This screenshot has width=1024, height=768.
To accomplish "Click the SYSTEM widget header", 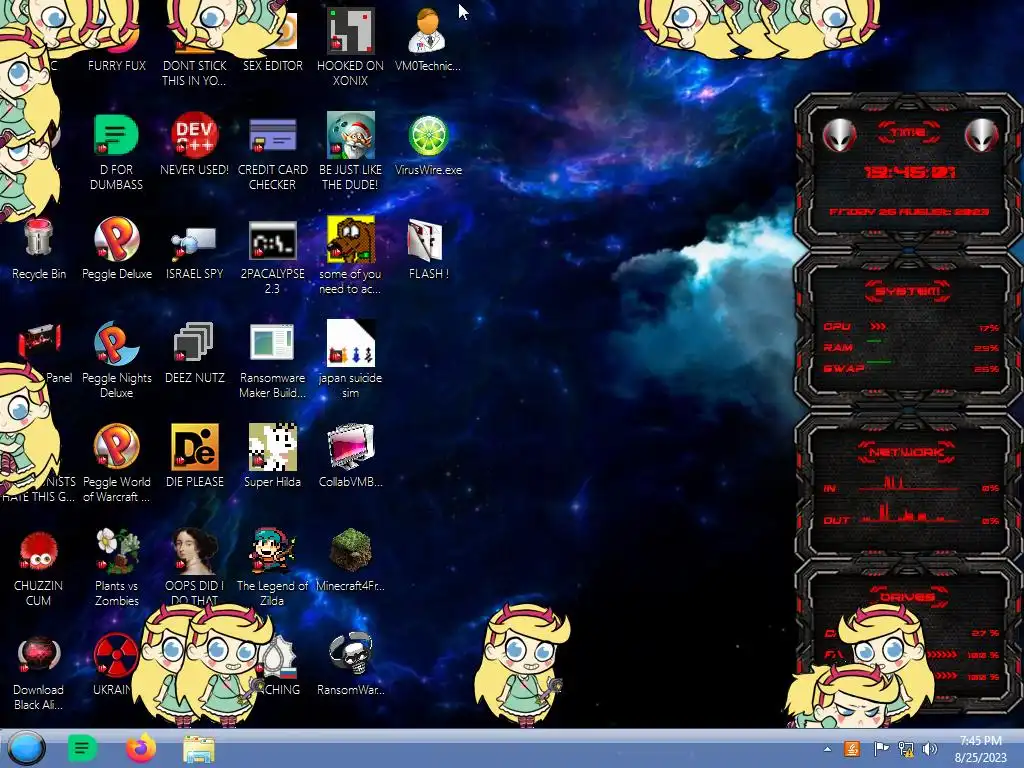I will (x=908, y=291).
